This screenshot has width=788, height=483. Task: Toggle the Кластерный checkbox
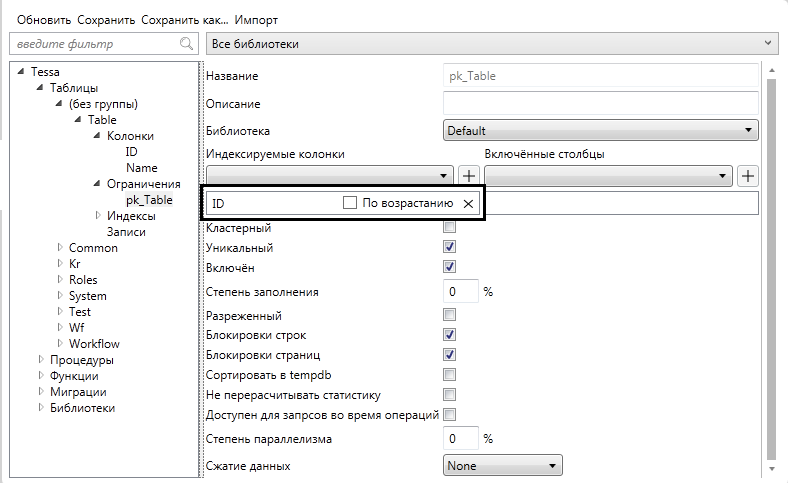450,228
